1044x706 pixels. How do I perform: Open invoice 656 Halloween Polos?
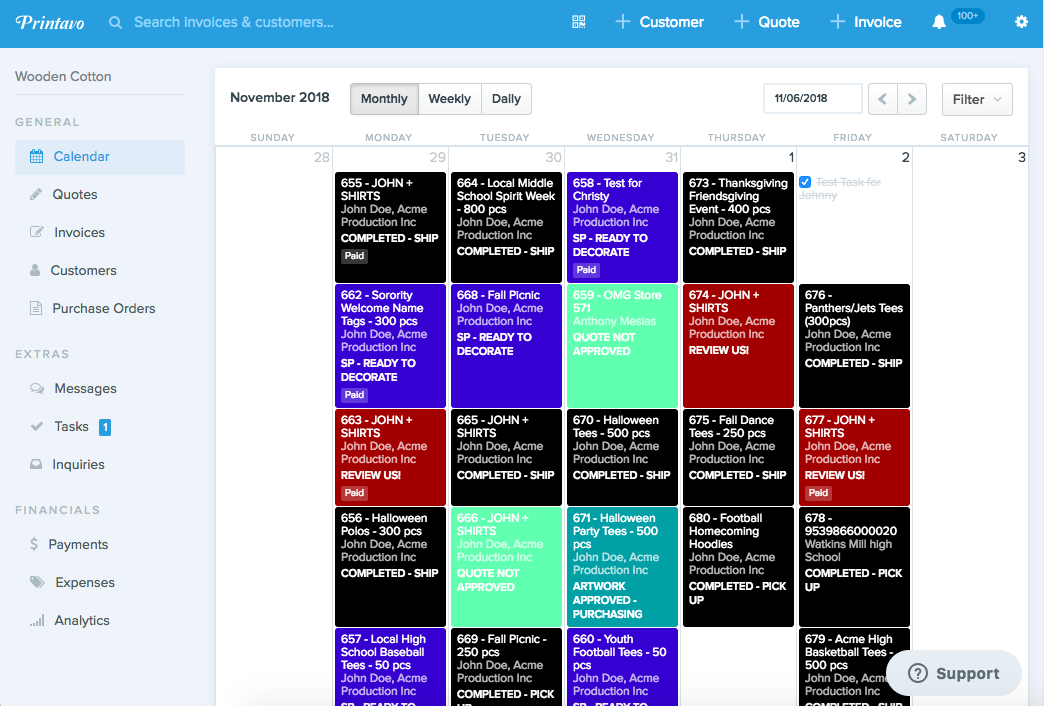(390, 567)
